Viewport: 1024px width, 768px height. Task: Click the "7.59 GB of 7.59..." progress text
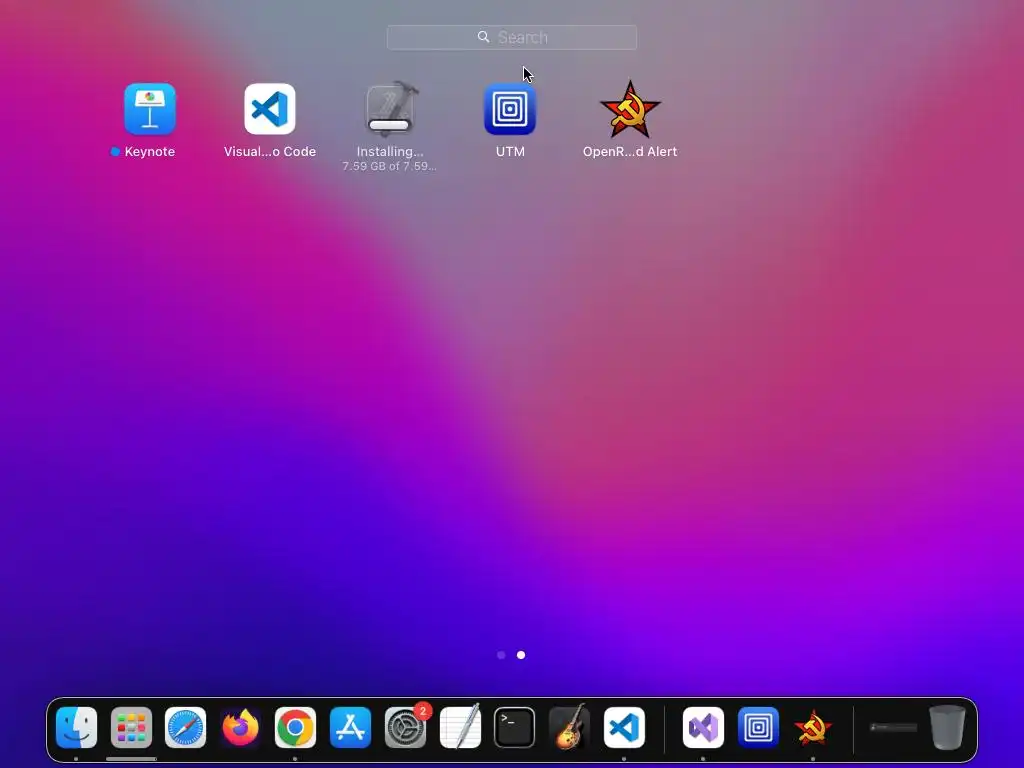click(389, 166)
